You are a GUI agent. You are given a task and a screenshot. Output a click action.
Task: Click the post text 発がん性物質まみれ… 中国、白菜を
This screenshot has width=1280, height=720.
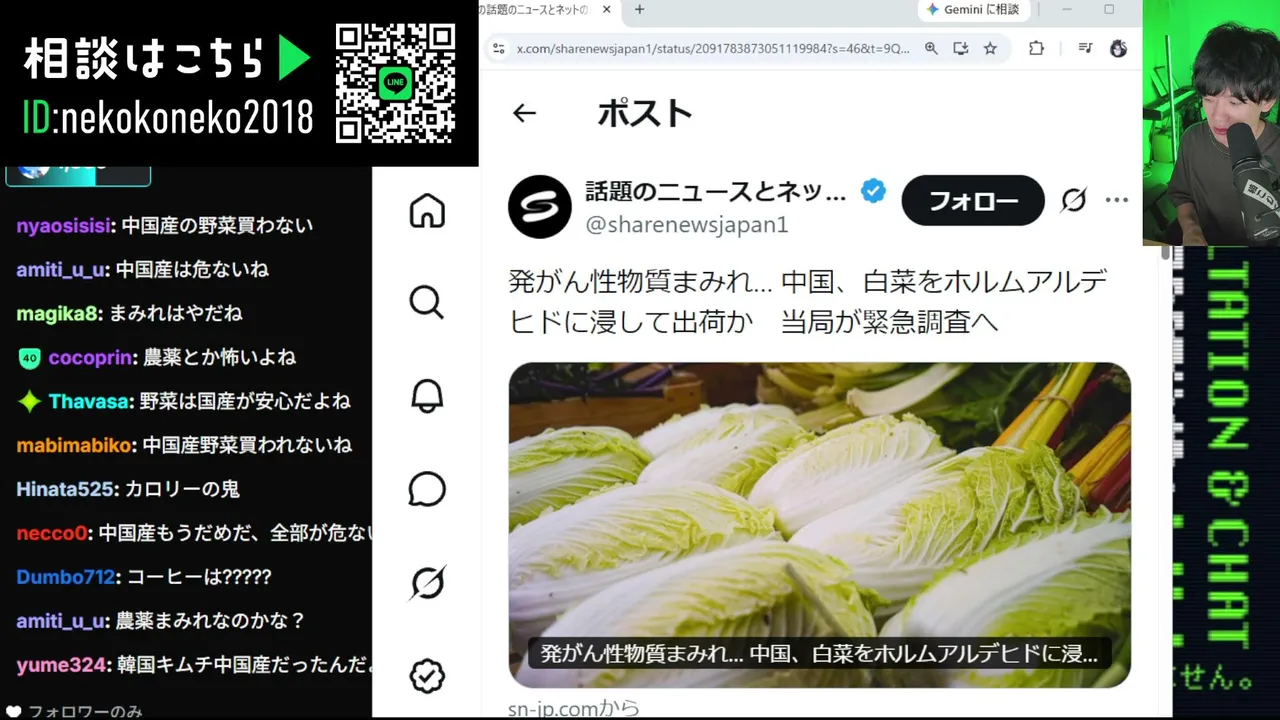807,302
